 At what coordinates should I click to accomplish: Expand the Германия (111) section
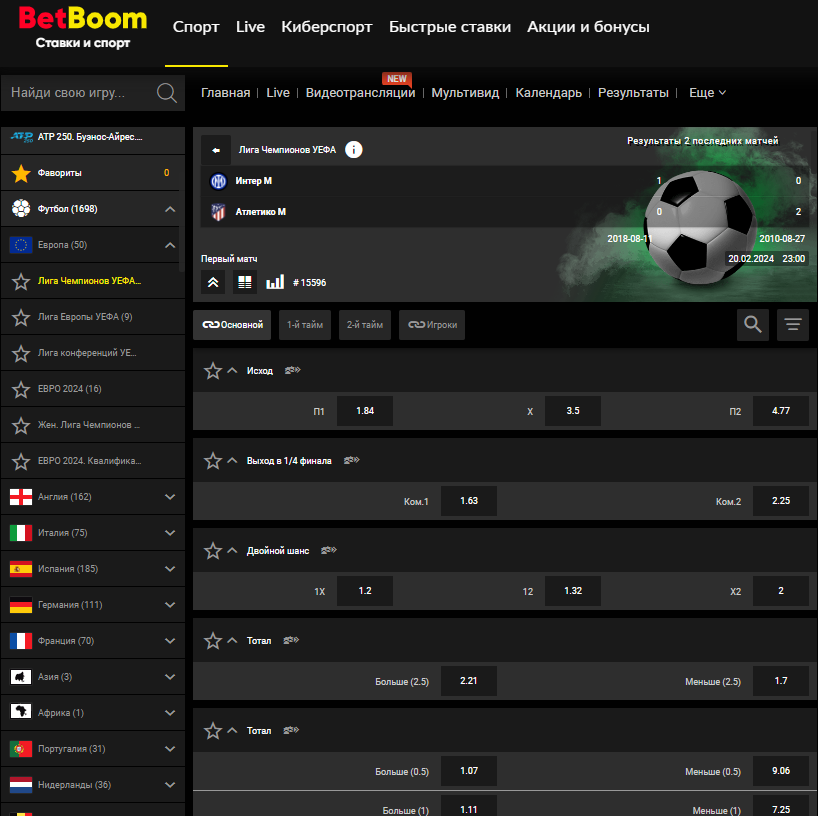point(170,605)
